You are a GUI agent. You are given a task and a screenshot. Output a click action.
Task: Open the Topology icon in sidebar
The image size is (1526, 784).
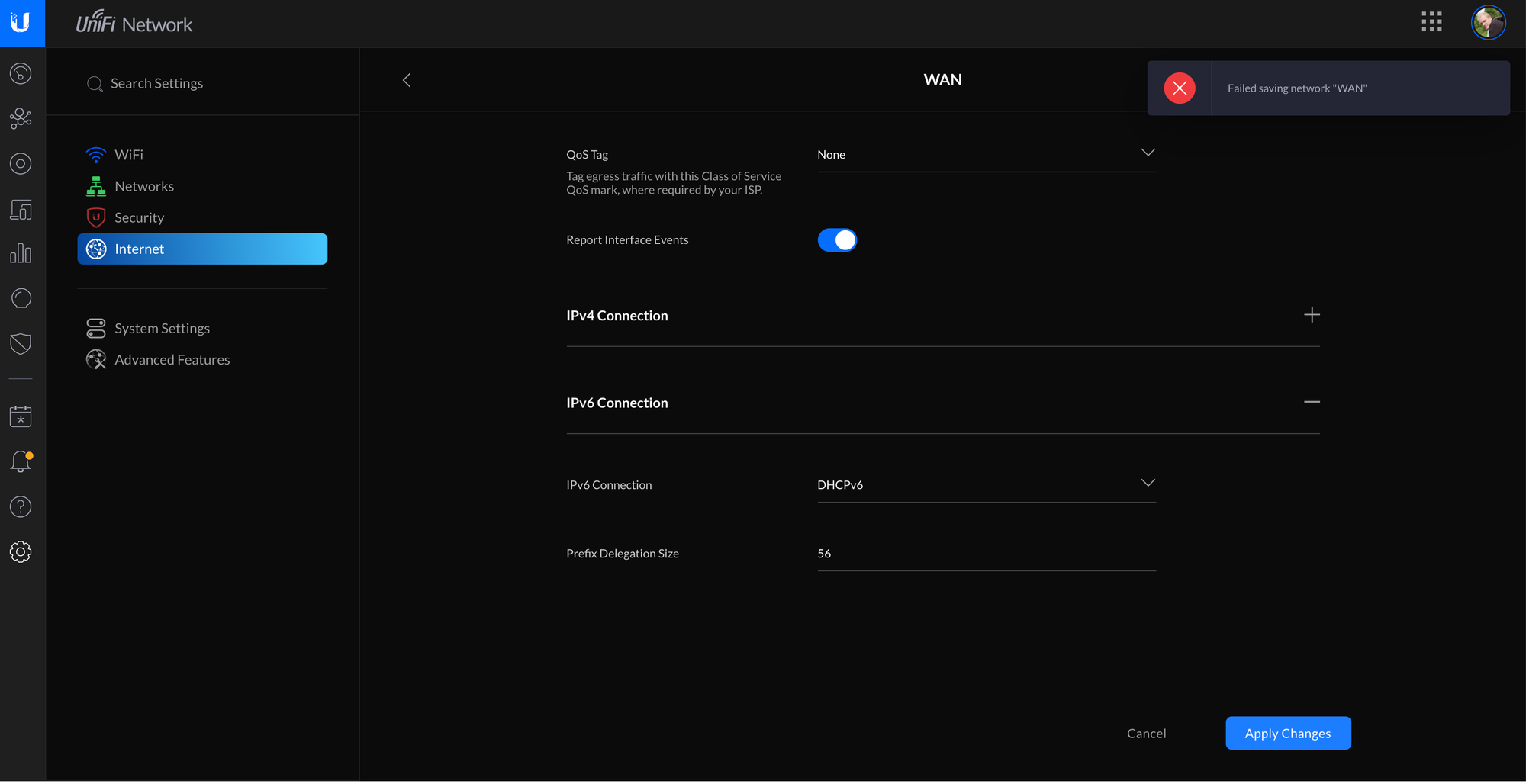click(x=21, y=119)
